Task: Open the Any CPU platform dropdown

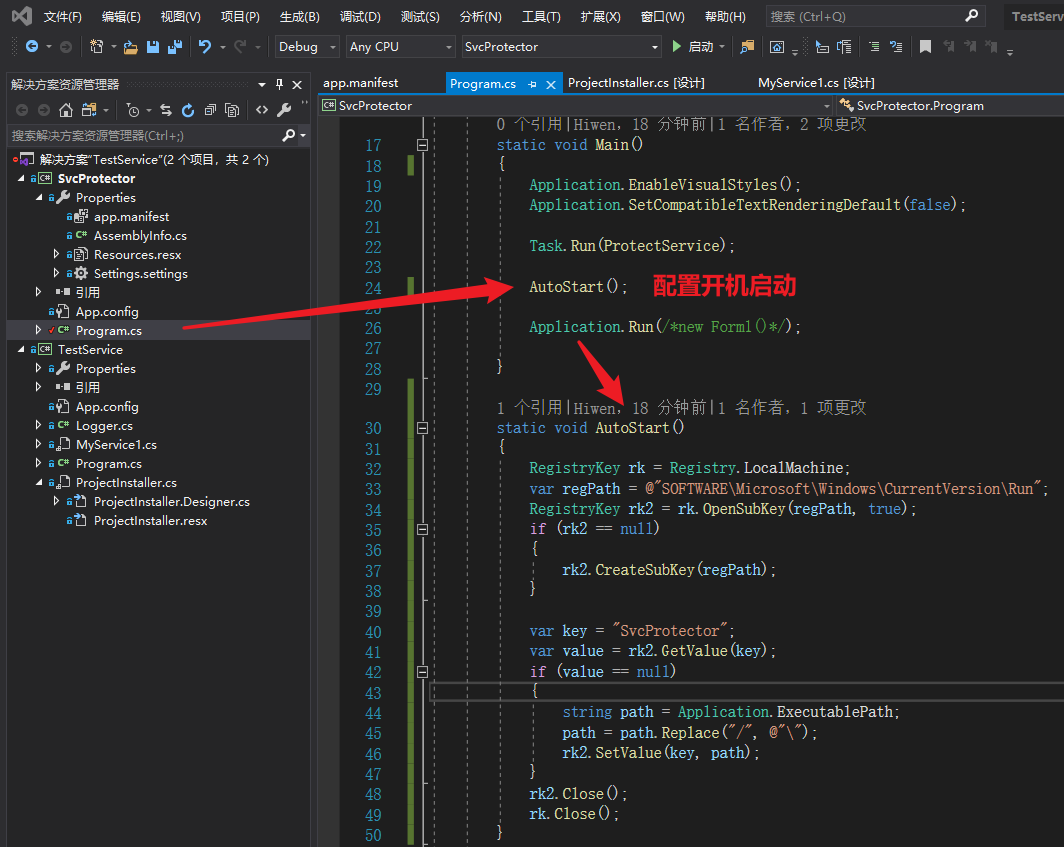Action: tap(448, 47)
